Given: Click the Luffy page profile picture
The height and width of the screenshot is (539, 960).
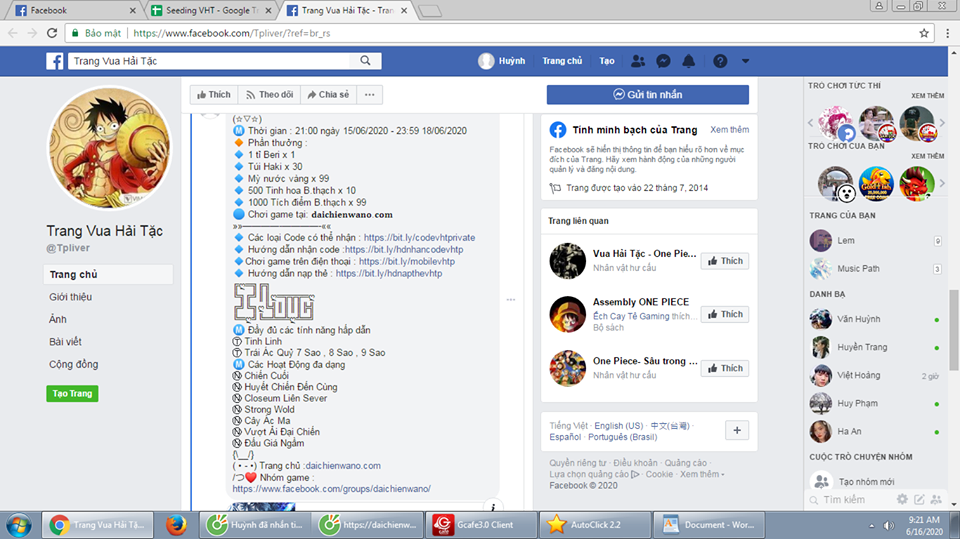Looking at the screenshot, I should [x=110, y=148].
